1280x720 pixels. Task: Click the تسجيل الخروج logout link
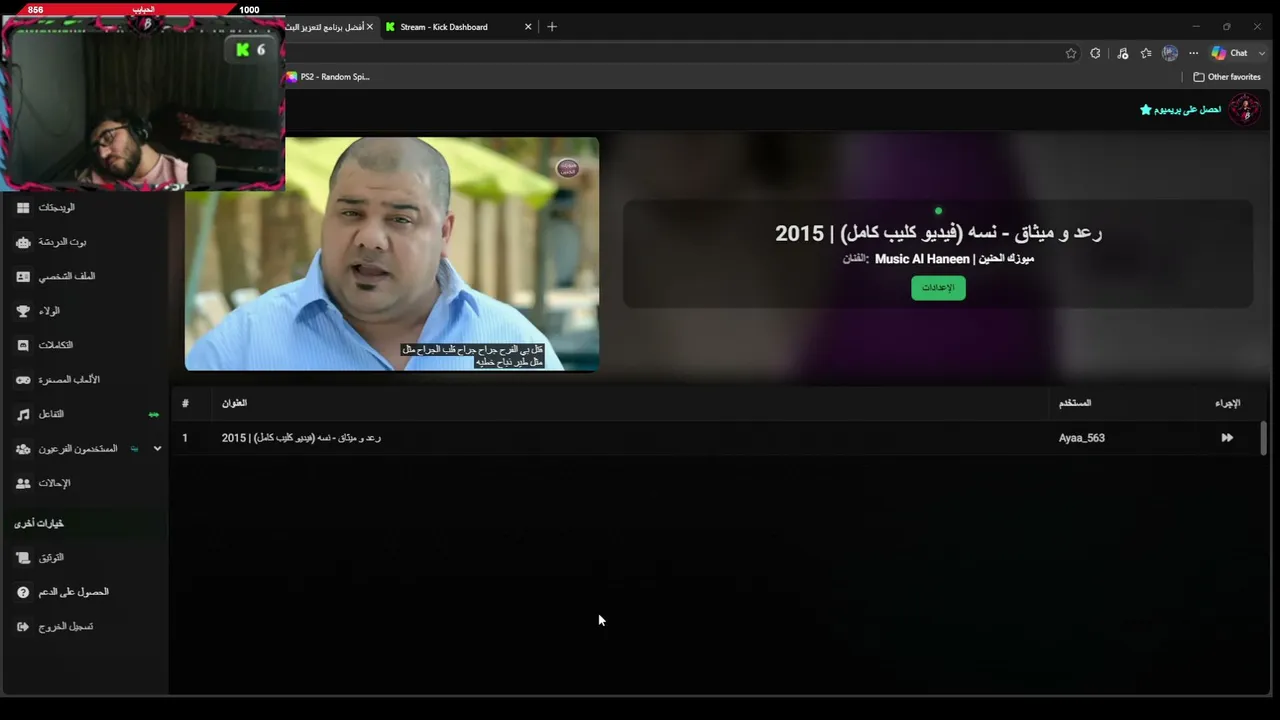coord(65,626)
